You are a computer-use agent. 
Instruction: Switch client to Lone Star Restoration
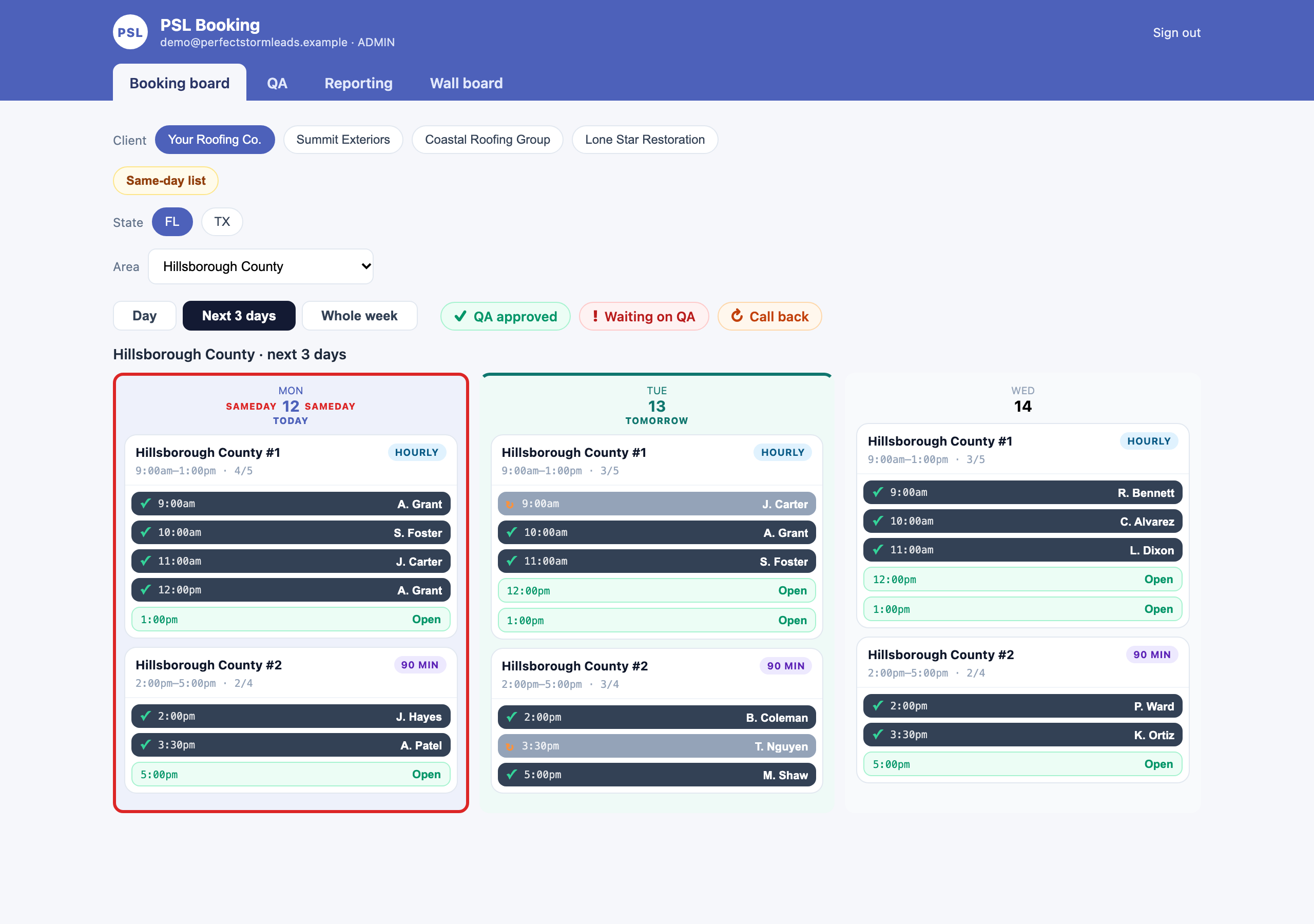pyautogui.click(x=644, y=140)
